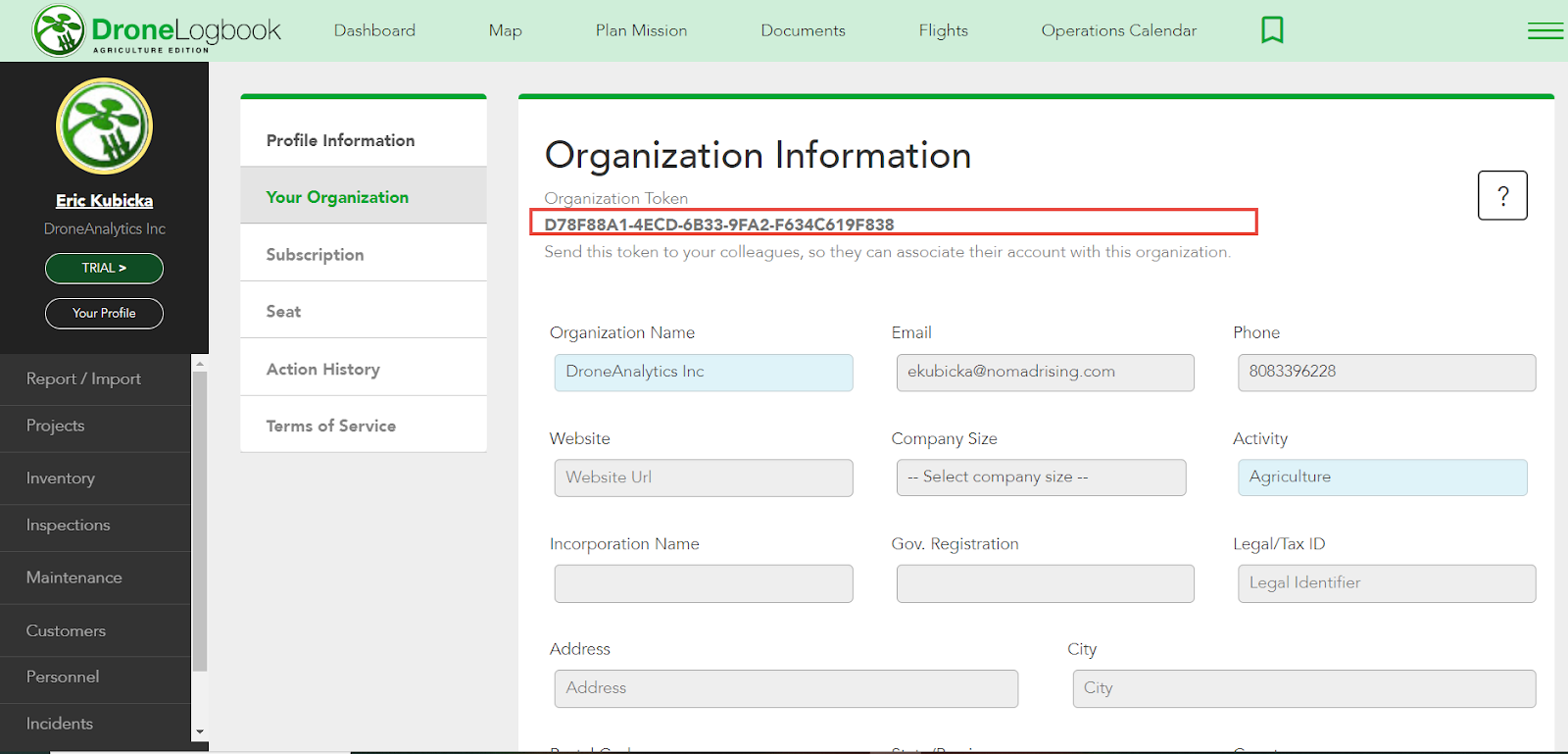Click DroneAnalytics Inc under the user name
Image resolution: width=1568 pixels, height=754 pixels.
(x=104, y=228)
